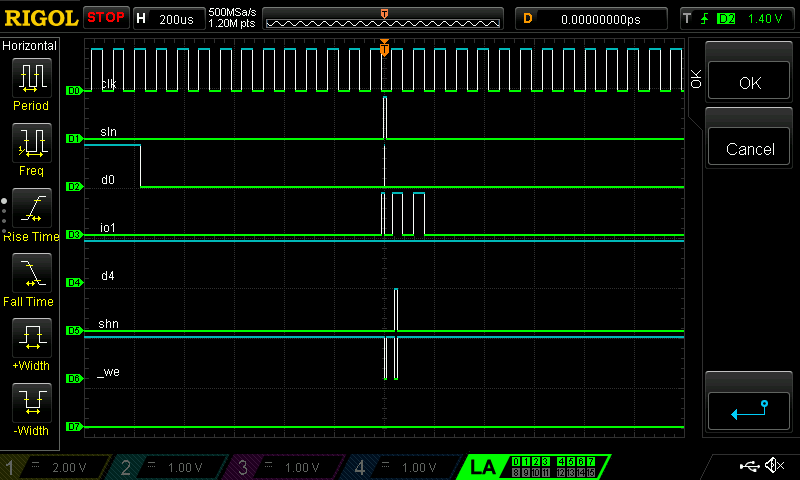
Task: Select the Freq measurement icon
Action: click(31, 149)
